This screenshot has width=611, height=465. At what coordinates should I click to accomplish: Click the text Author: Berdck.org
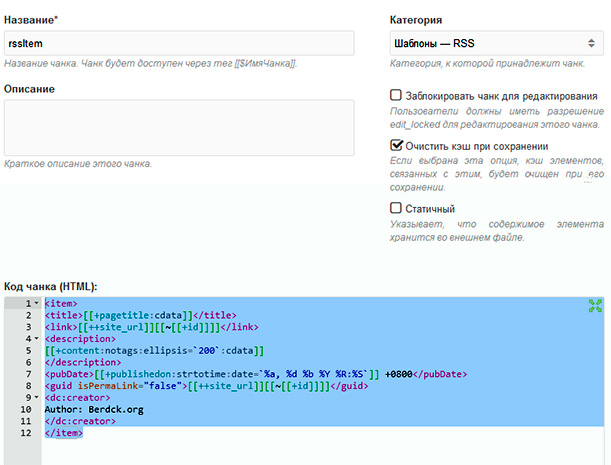click(x=94, y=410)
